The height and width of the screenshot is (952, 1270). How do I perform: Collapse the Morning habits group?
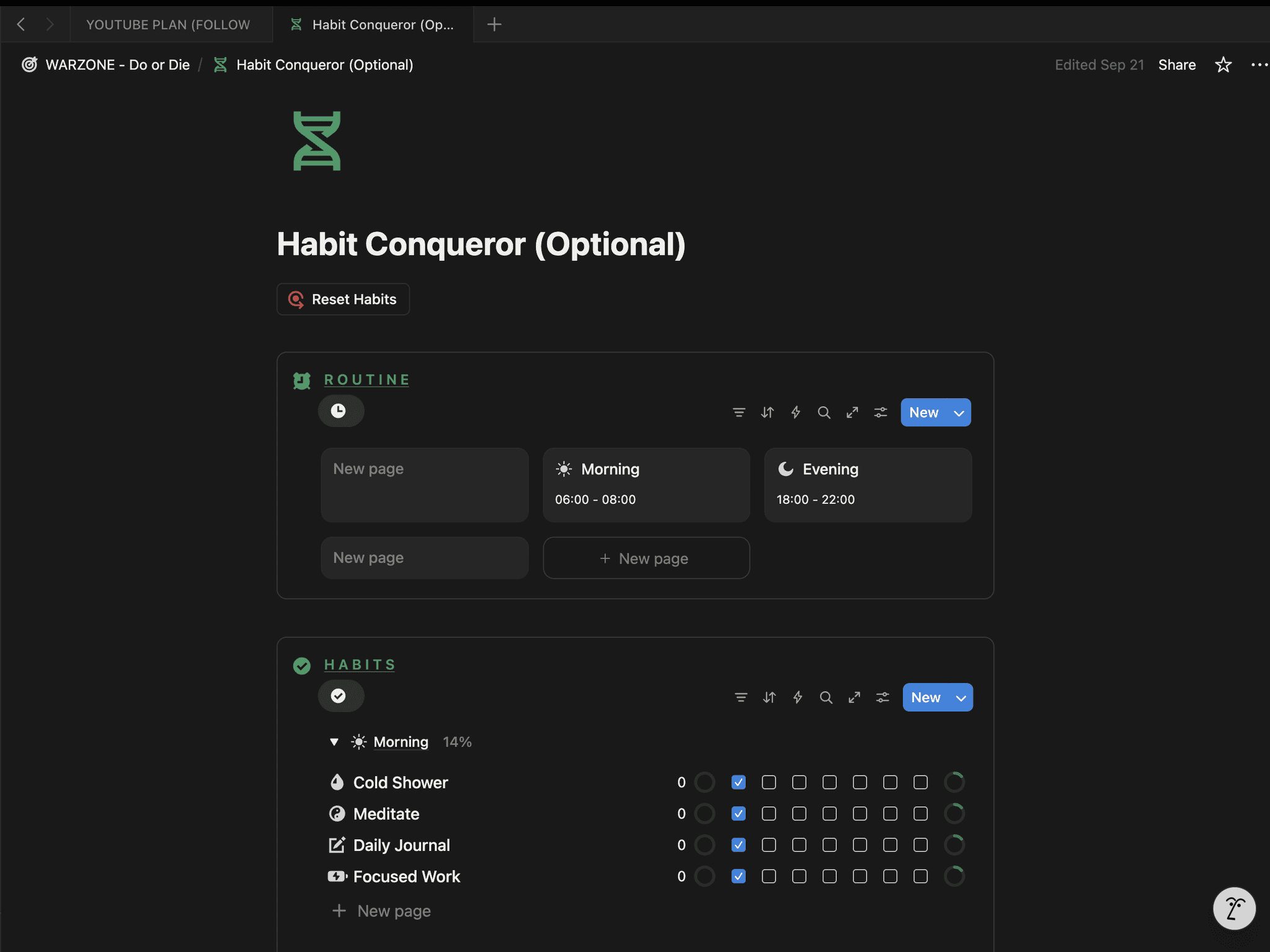(x=334, y=742)
